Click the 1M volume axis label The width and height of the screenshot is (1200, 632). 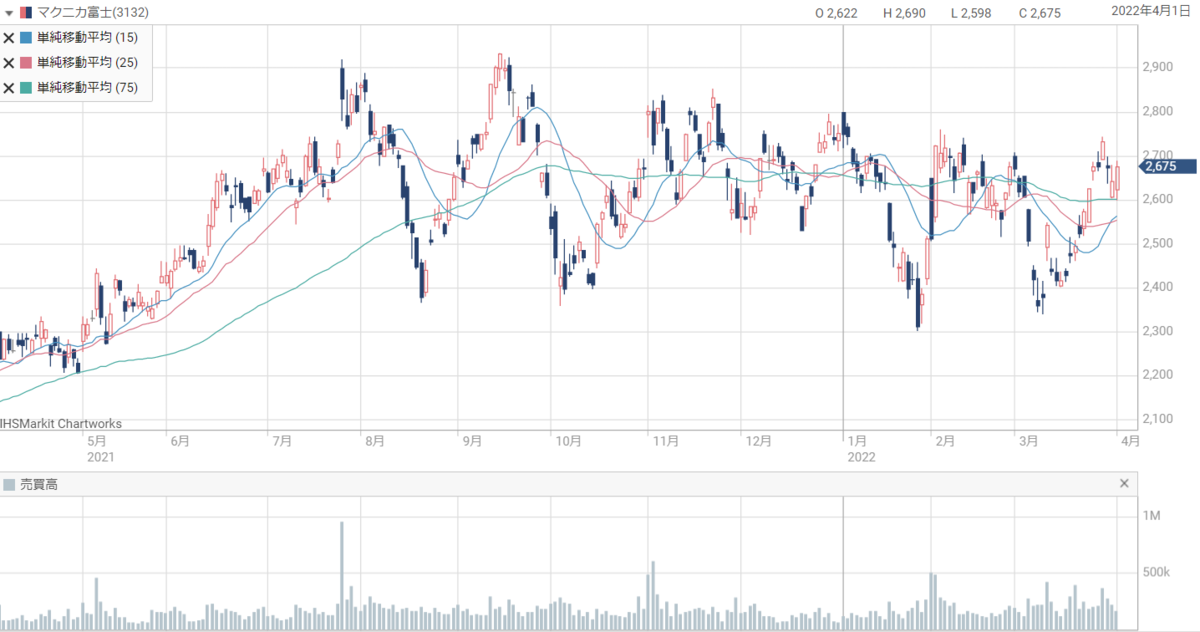point(1151,516)
